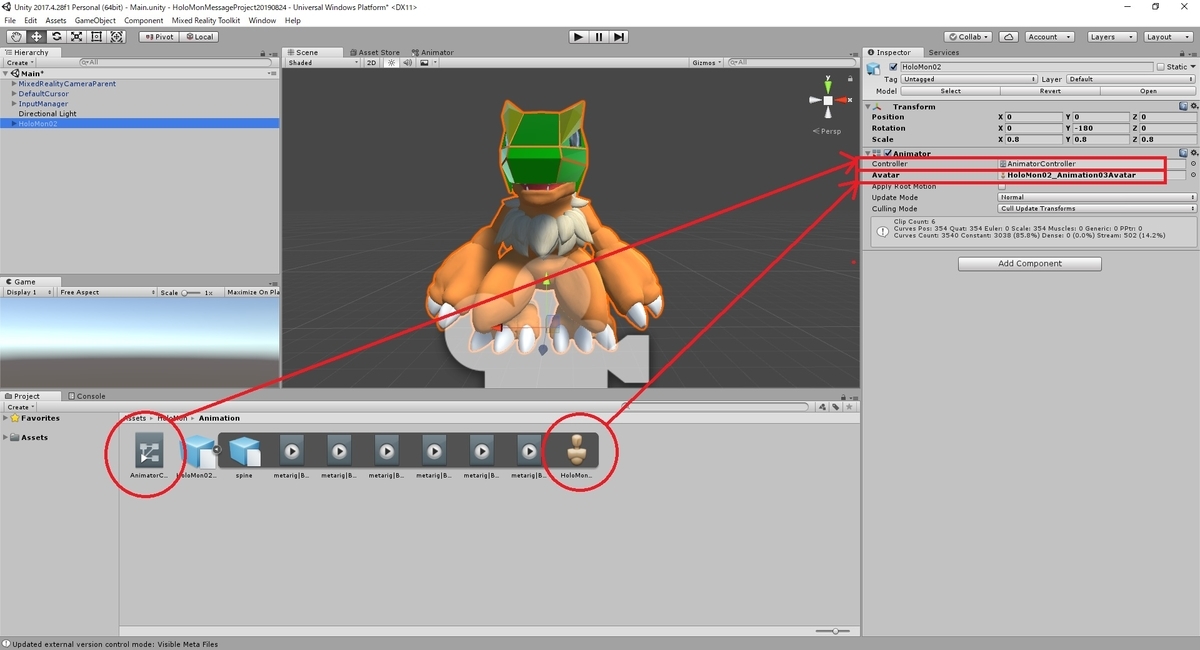
Task: Toggle scene effects image icon
Action: [x=426, y=62]
